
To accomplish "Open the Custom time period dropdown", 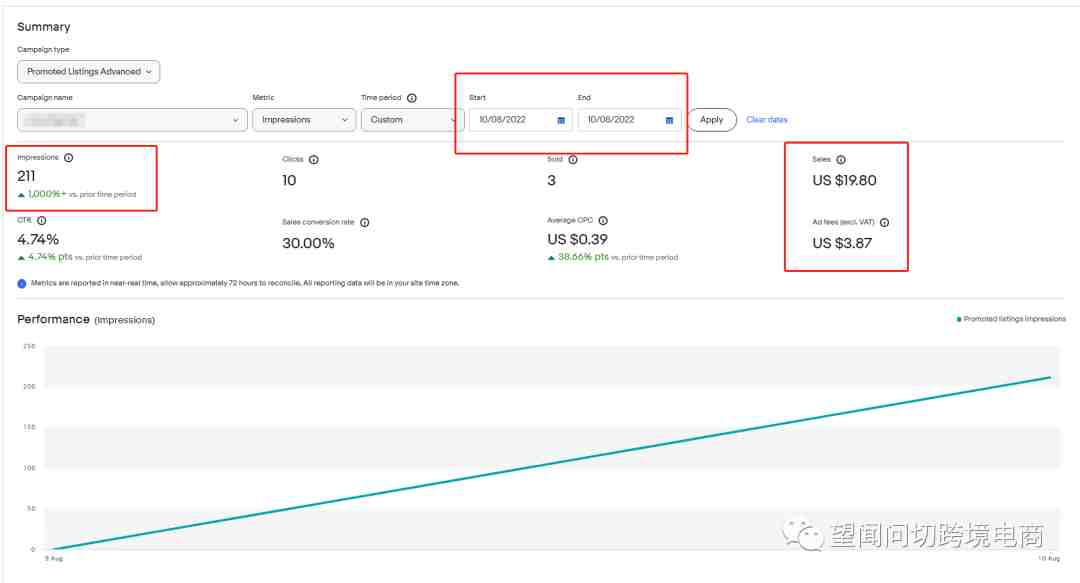I will 412,120.
